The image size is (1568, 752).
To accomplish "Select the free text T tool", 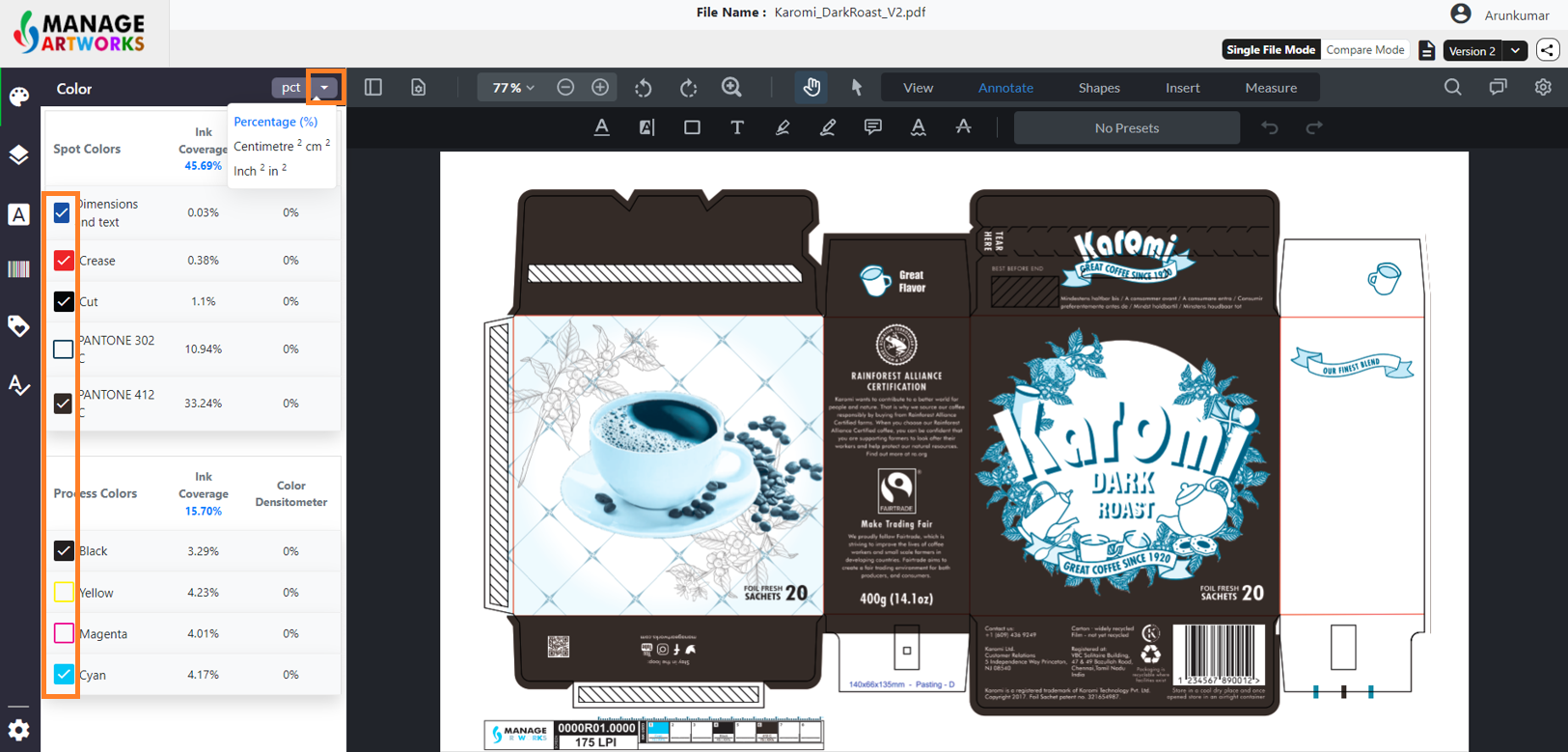I will (x=737, y=127).
